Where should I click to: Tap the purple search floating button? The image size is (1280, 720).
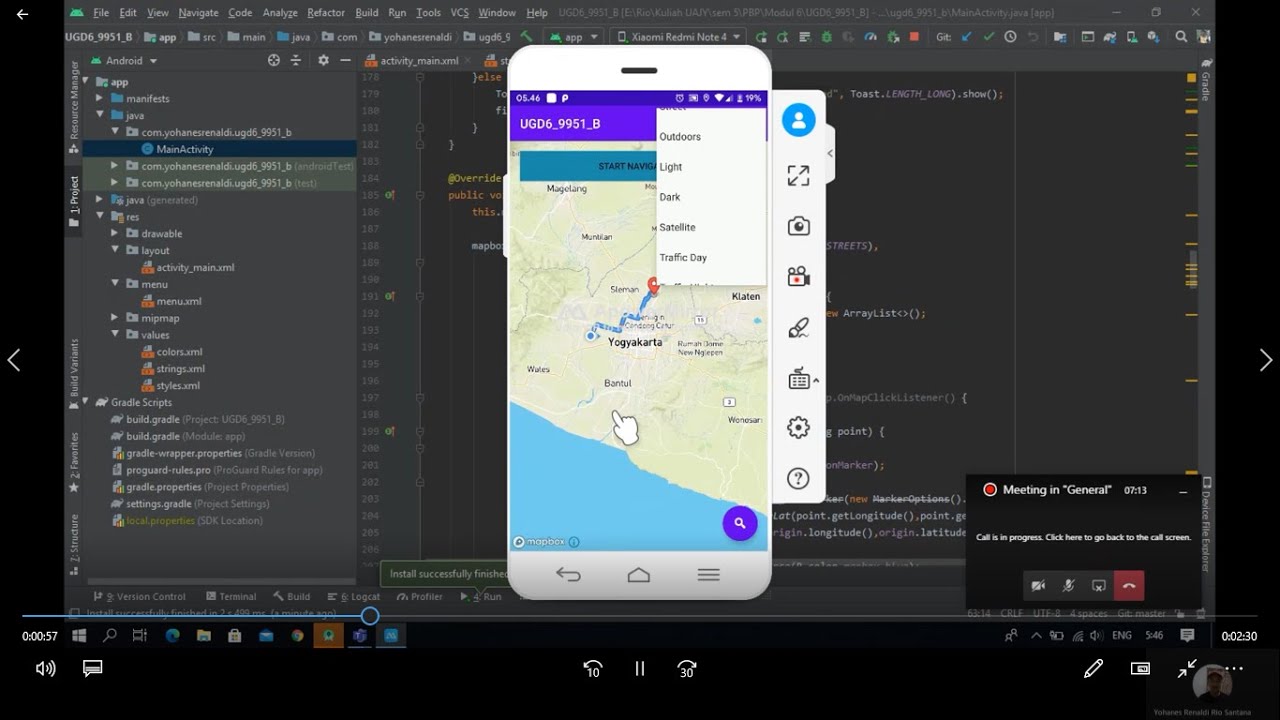click(x=740, y=523)
